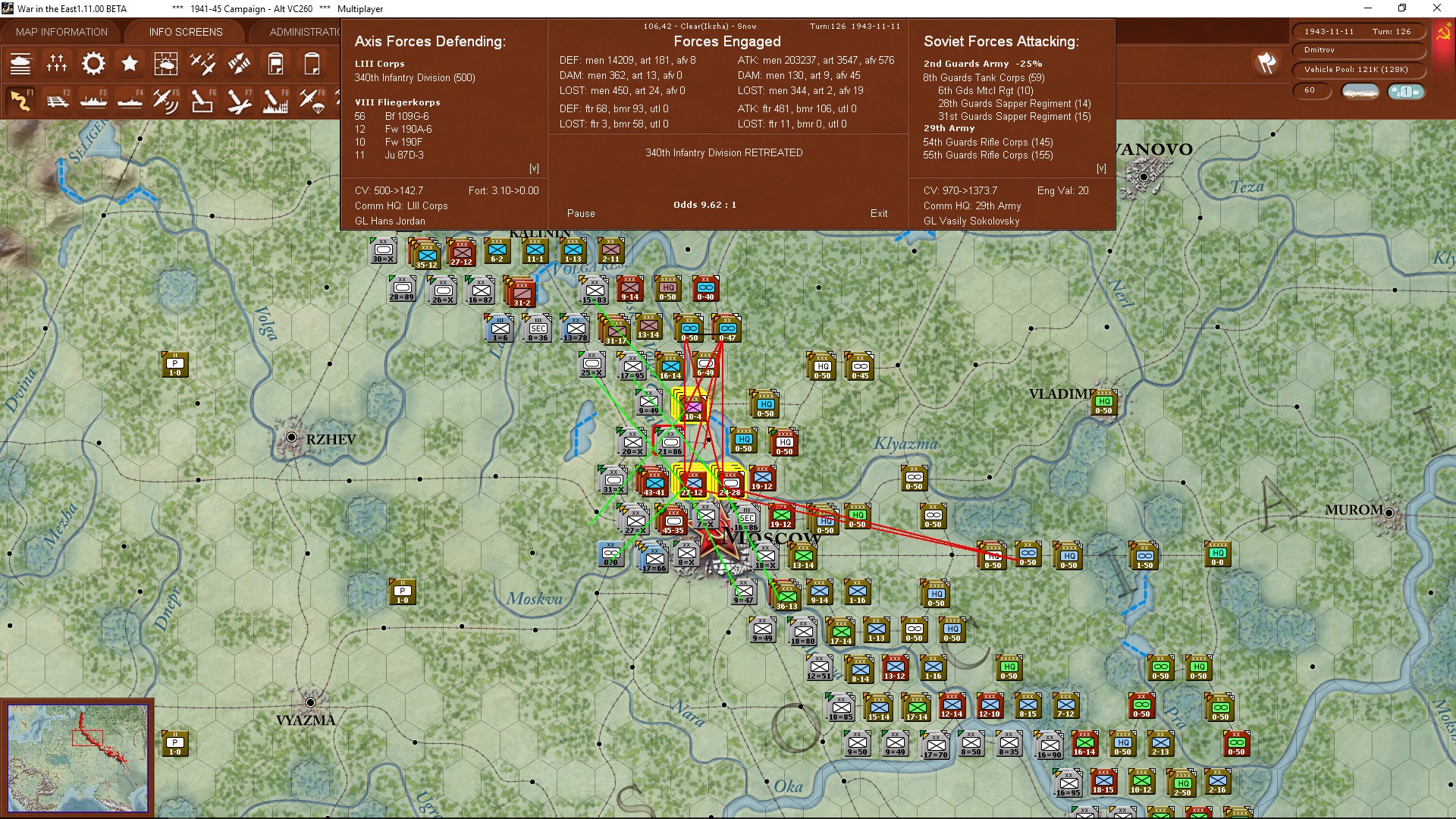Select the 45-35 unit counter
This screenshot has height=819, width=1456.
[x=673, y=521]
